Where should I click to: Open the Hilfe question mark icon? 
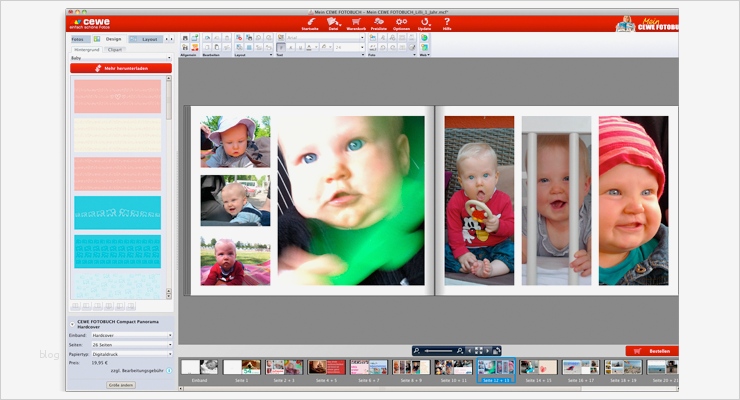coord(446,21)
